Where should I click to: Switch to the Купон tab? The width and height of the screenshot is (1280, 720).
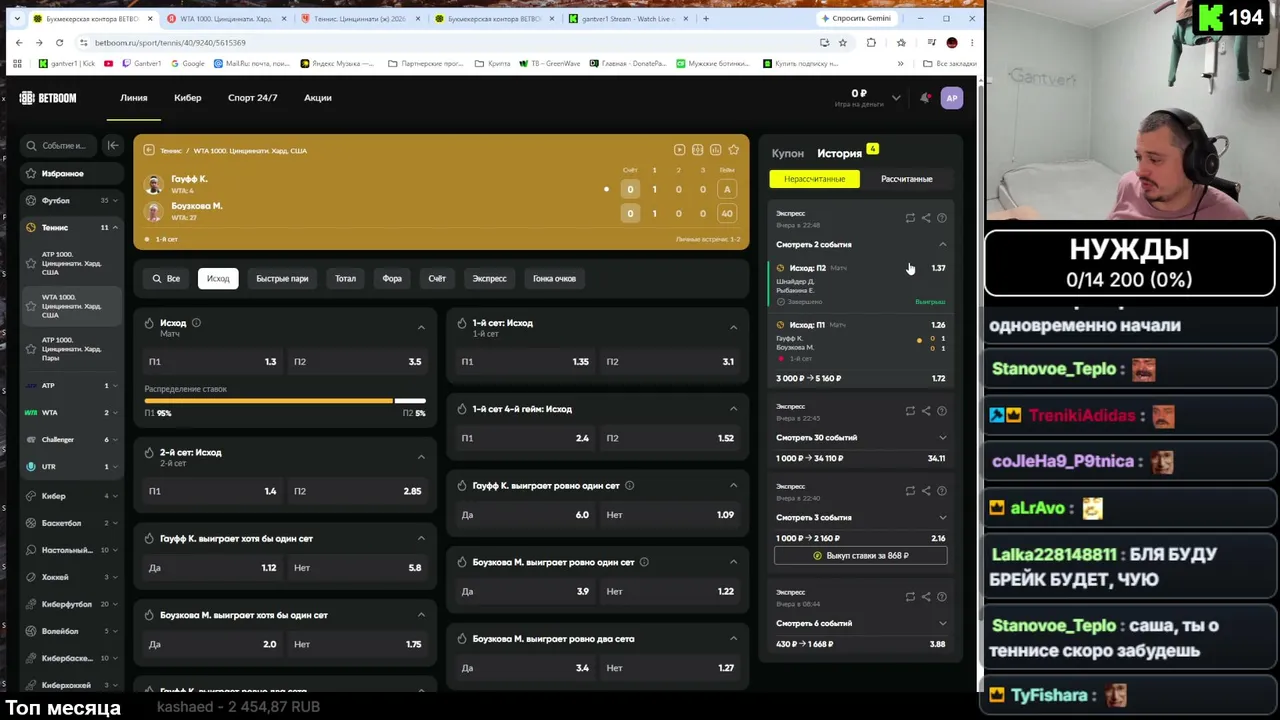788,154
